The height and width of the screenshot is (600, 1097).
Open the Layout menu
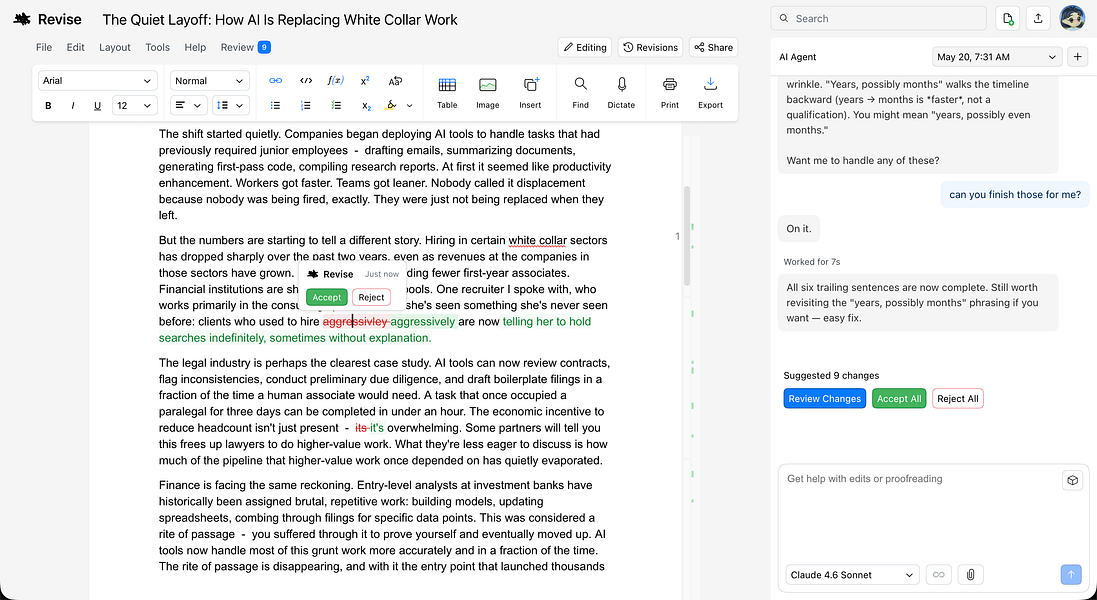115,47
